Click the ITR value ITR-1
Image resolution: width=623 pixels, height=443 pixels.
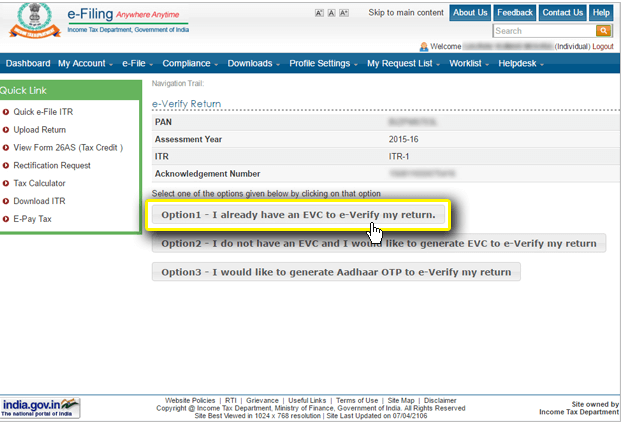[x=399, y=157]
